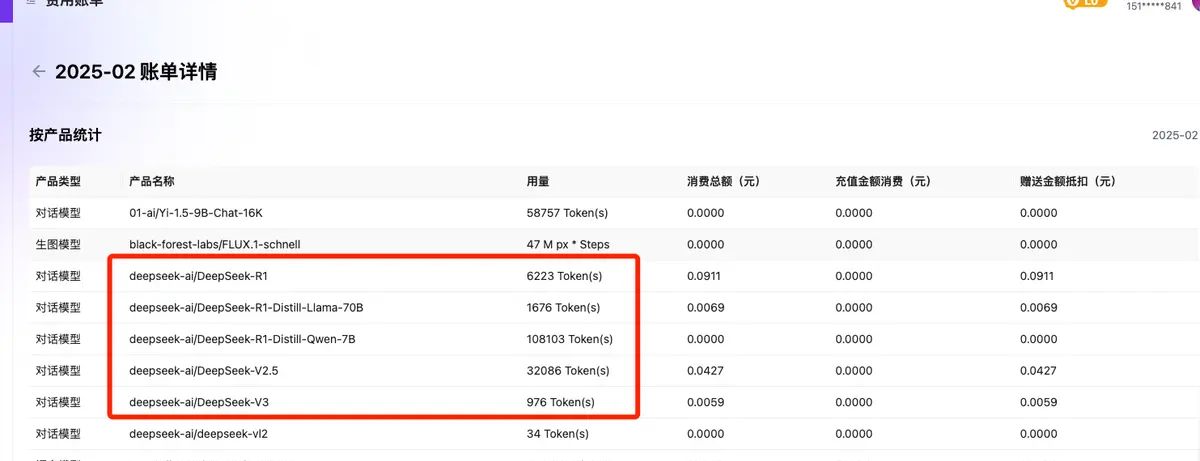Click 0.0000 under 充值金额消费 for DeepSeek-R1
Viewport: 1200px width, 461px height.
pyautogui.click(x=854, y=276)
